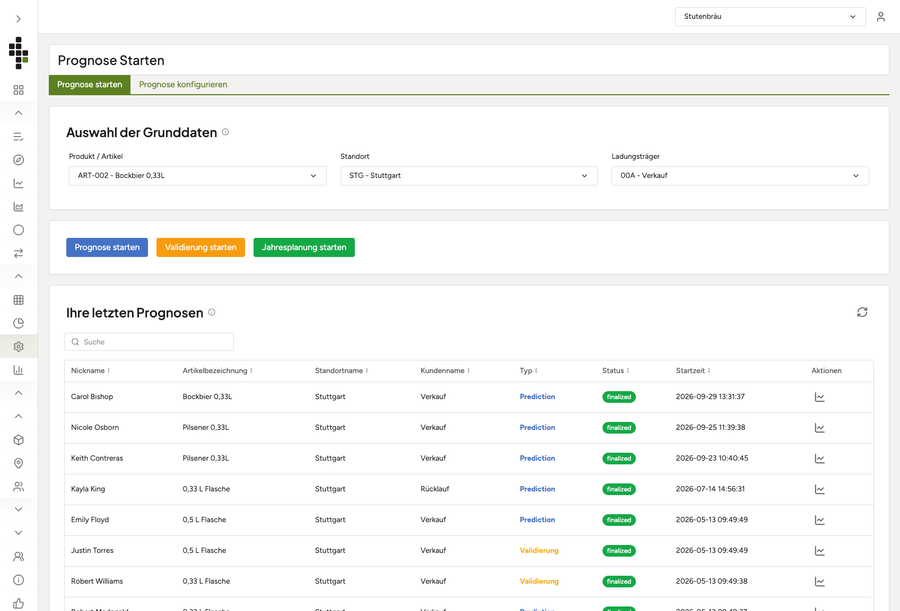Collapse section via chevron directly above cube icon
The height and width of the screenshot is (611, 900).
18,416
